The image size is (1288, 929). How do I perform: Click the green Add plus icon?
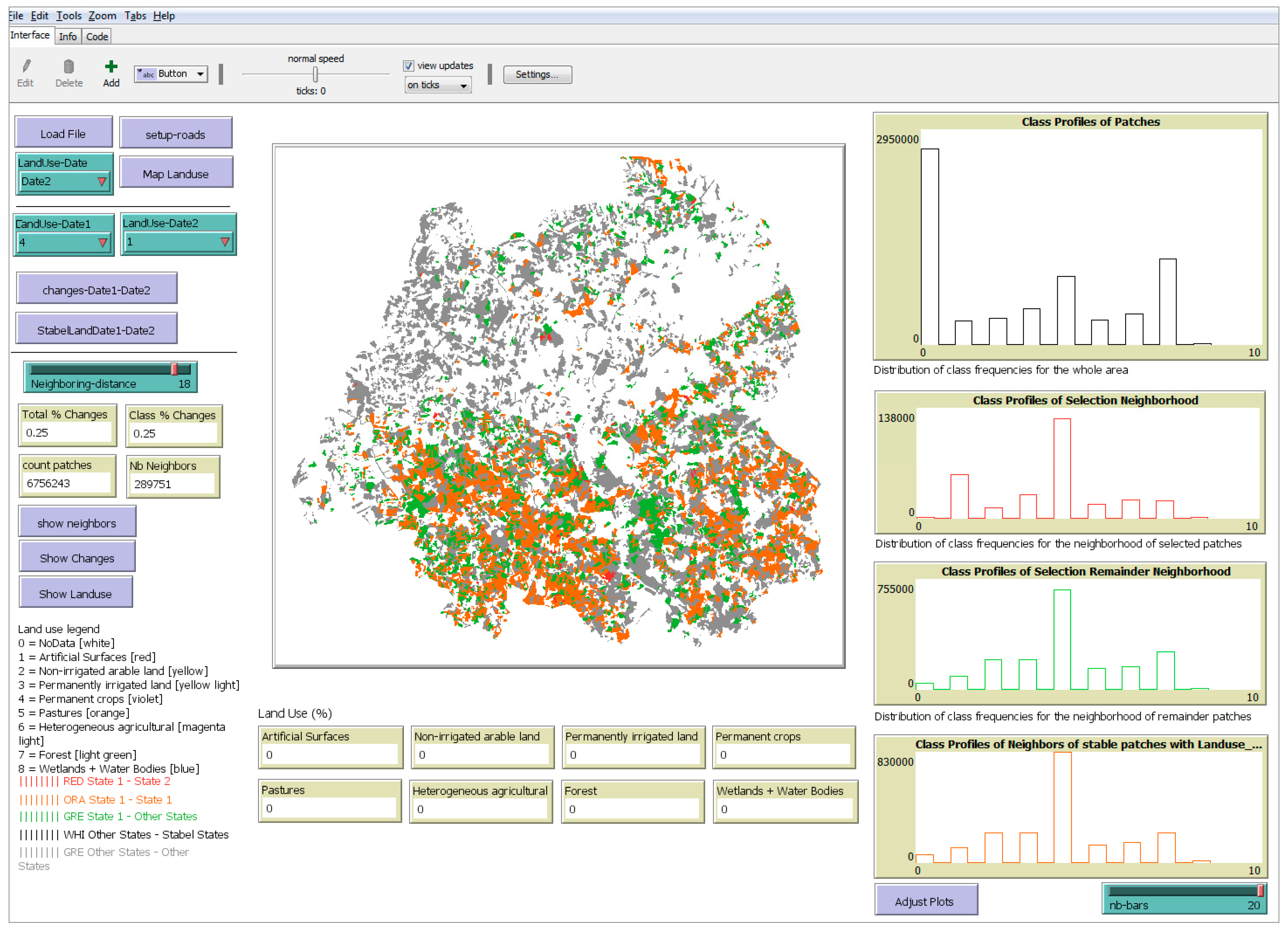111,66
